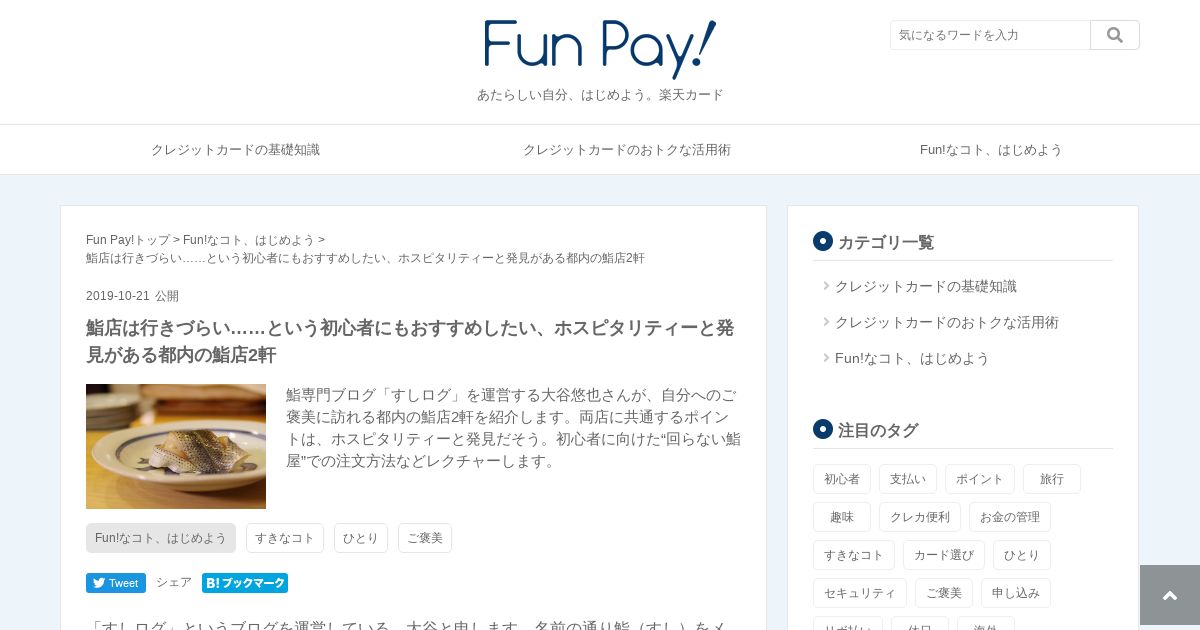Click the Hatena B! ブックマーク button
1200x630 pixels.
(245, 583)
